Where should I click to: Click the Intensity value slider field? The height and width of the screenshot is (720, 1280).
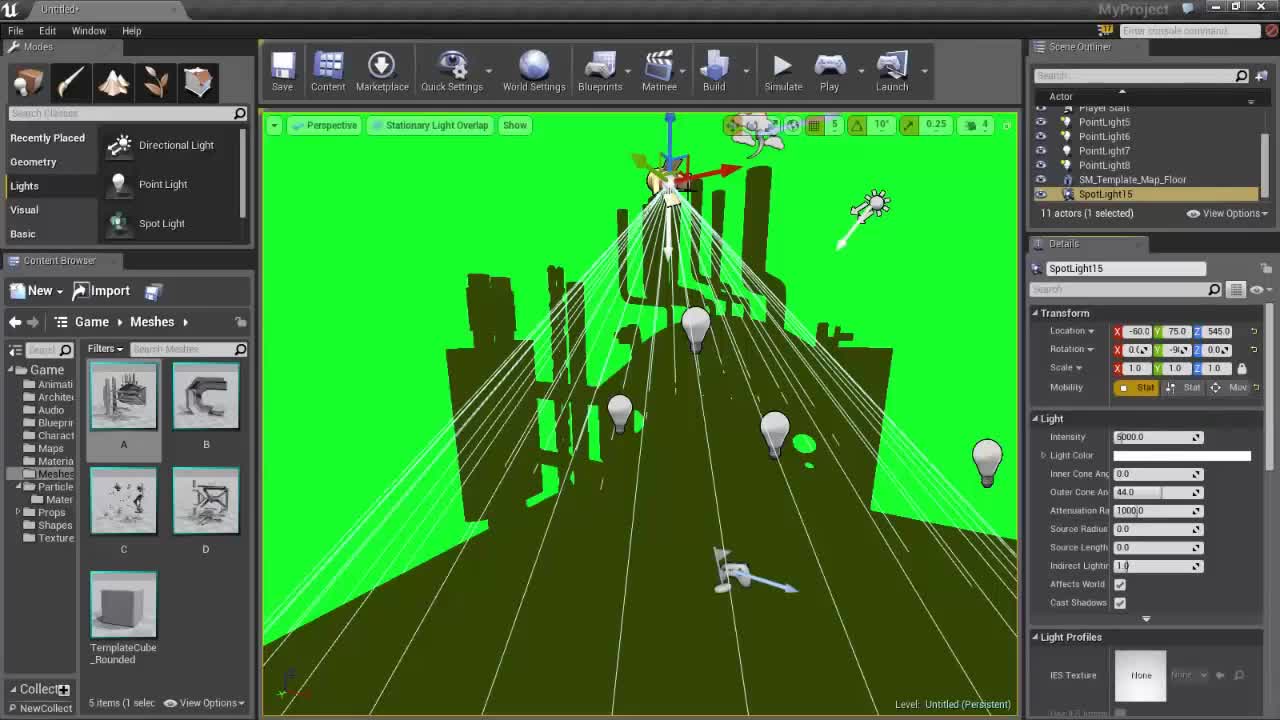point(1158,437)
